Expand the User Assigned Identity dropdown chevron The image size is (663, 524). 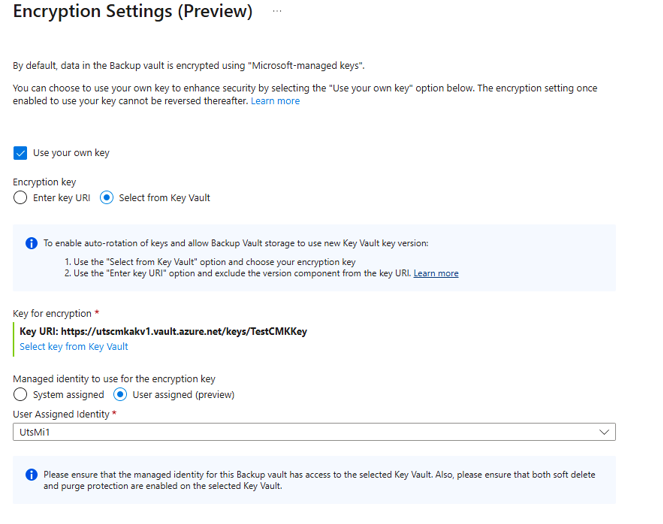(604, 432)
